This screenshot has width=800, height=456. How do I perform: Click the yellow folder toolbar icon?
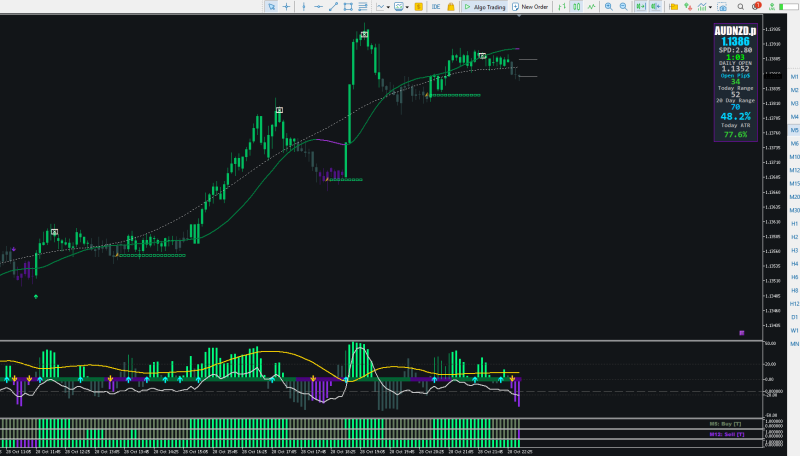(x=673, y=7)
